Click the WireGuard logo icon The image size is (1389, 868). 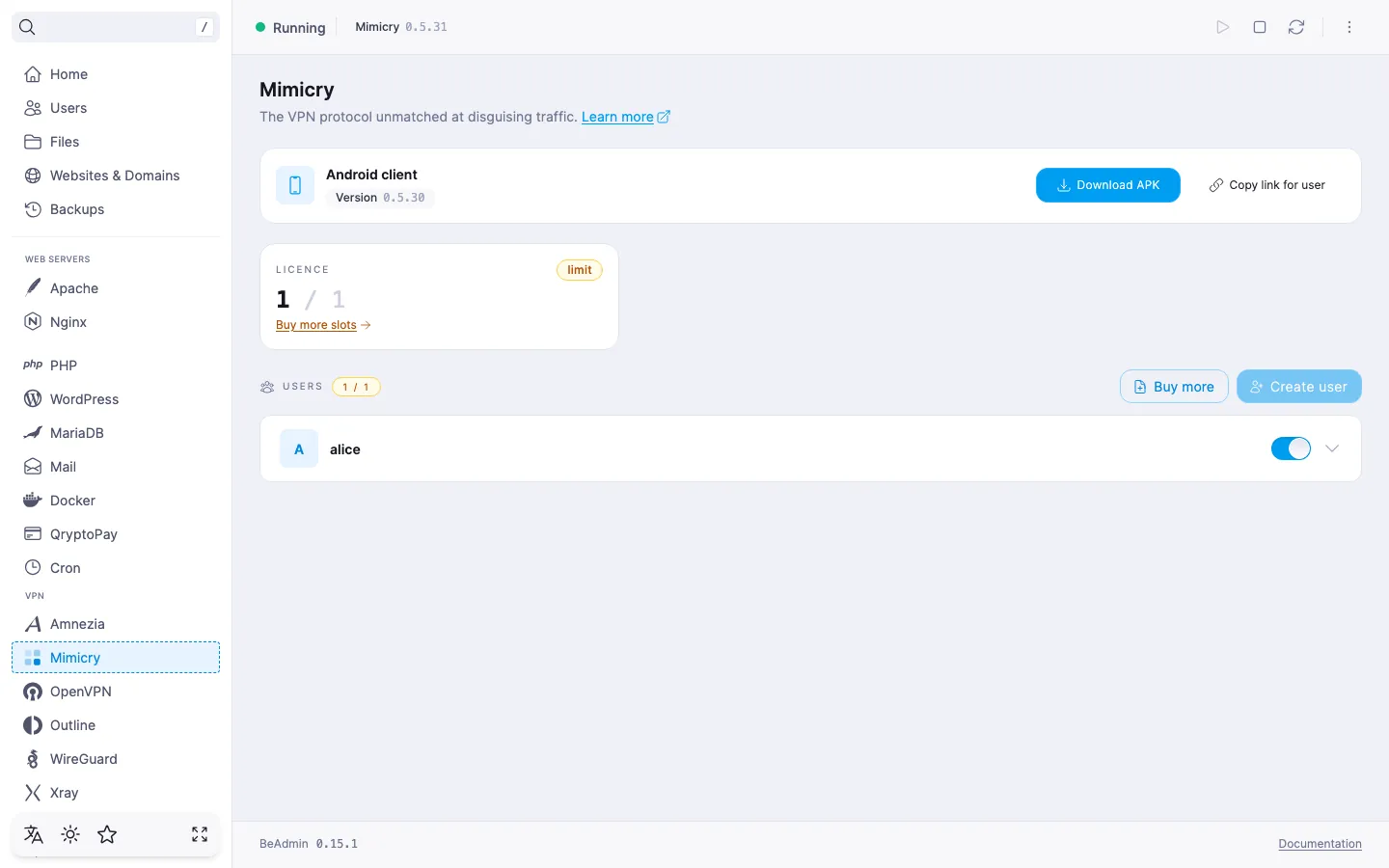point(33,759)
